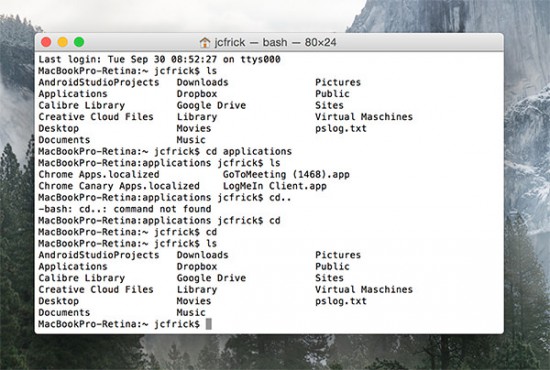This screenshot has width=550, height=370.
Task: Select 'Chrome Apps.localized' entry
Action: [99, 174]
